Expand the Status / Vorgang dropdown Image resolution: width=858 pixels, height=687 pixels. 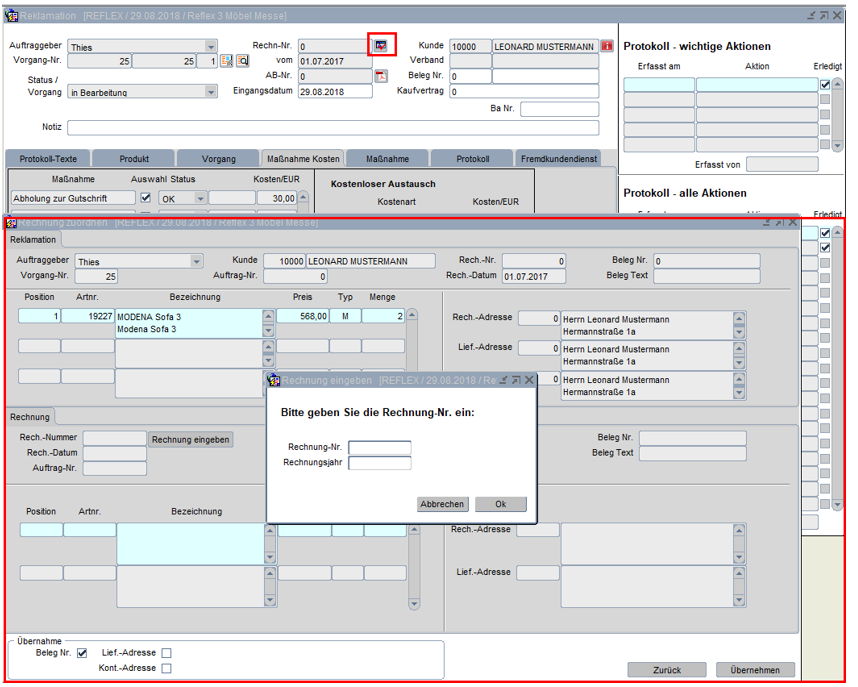click(211, 92)
